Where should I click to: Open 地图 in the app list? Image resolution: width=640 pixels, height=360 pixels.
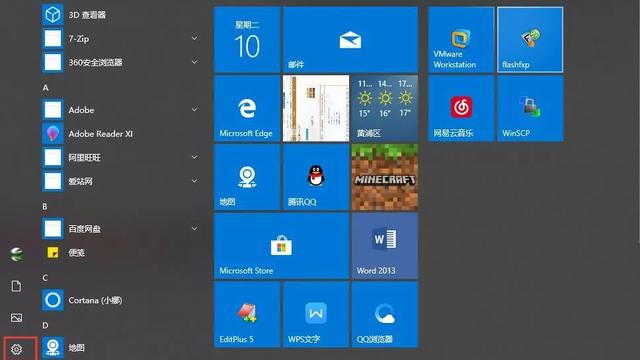[121, 347]
